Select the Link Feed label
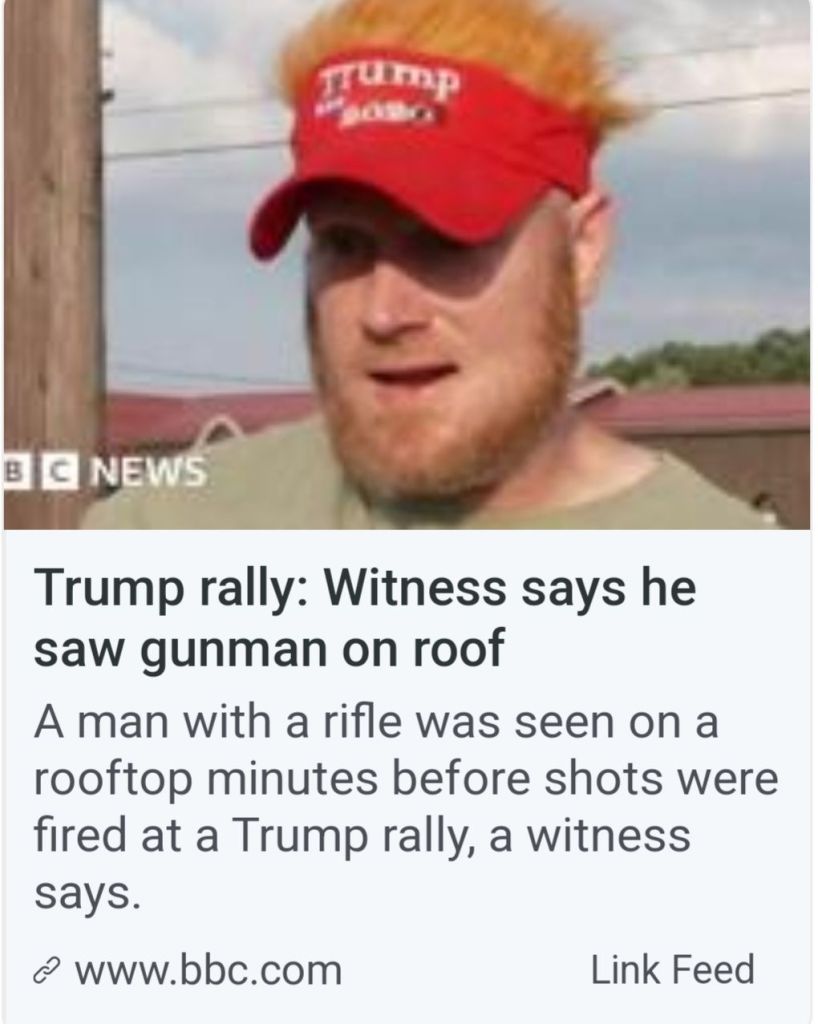 coord(672,970)
